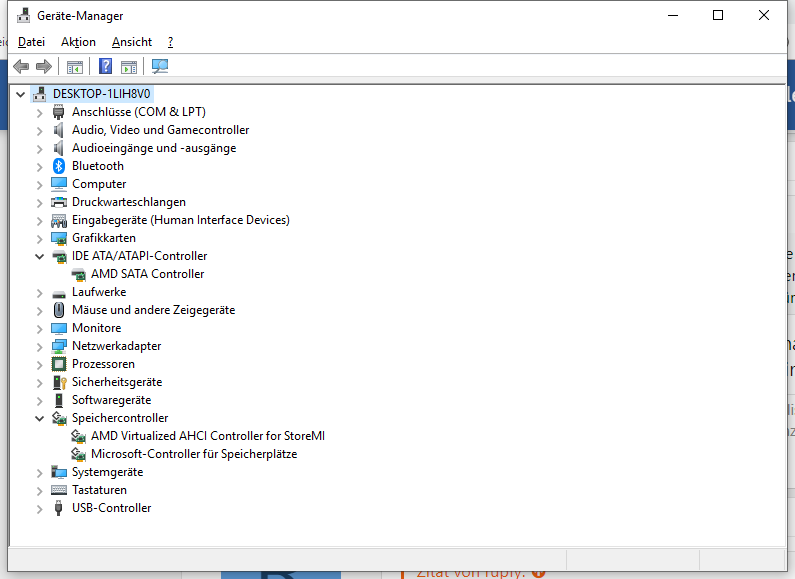This screenshot has height=579, width=795.
Task: Open the Aktion menu
Action: (78, 42)
